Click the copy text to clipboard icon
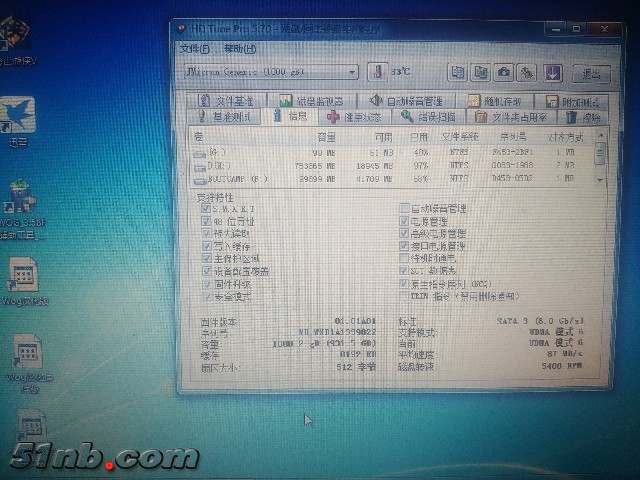The height and width of the screenshot is (480, 640). (x=457, y=73)
